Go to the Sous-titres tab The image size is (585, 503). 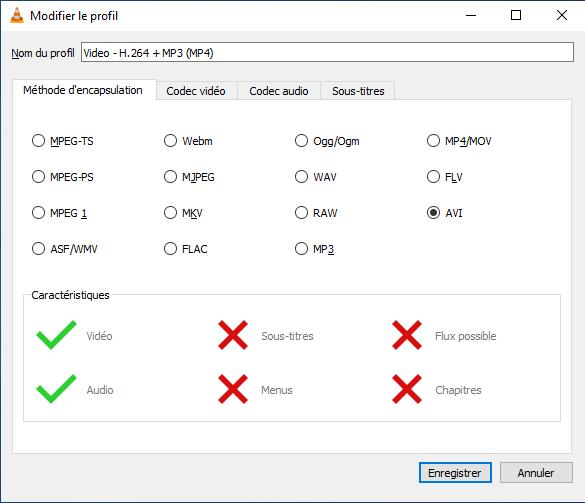point(358,91)
